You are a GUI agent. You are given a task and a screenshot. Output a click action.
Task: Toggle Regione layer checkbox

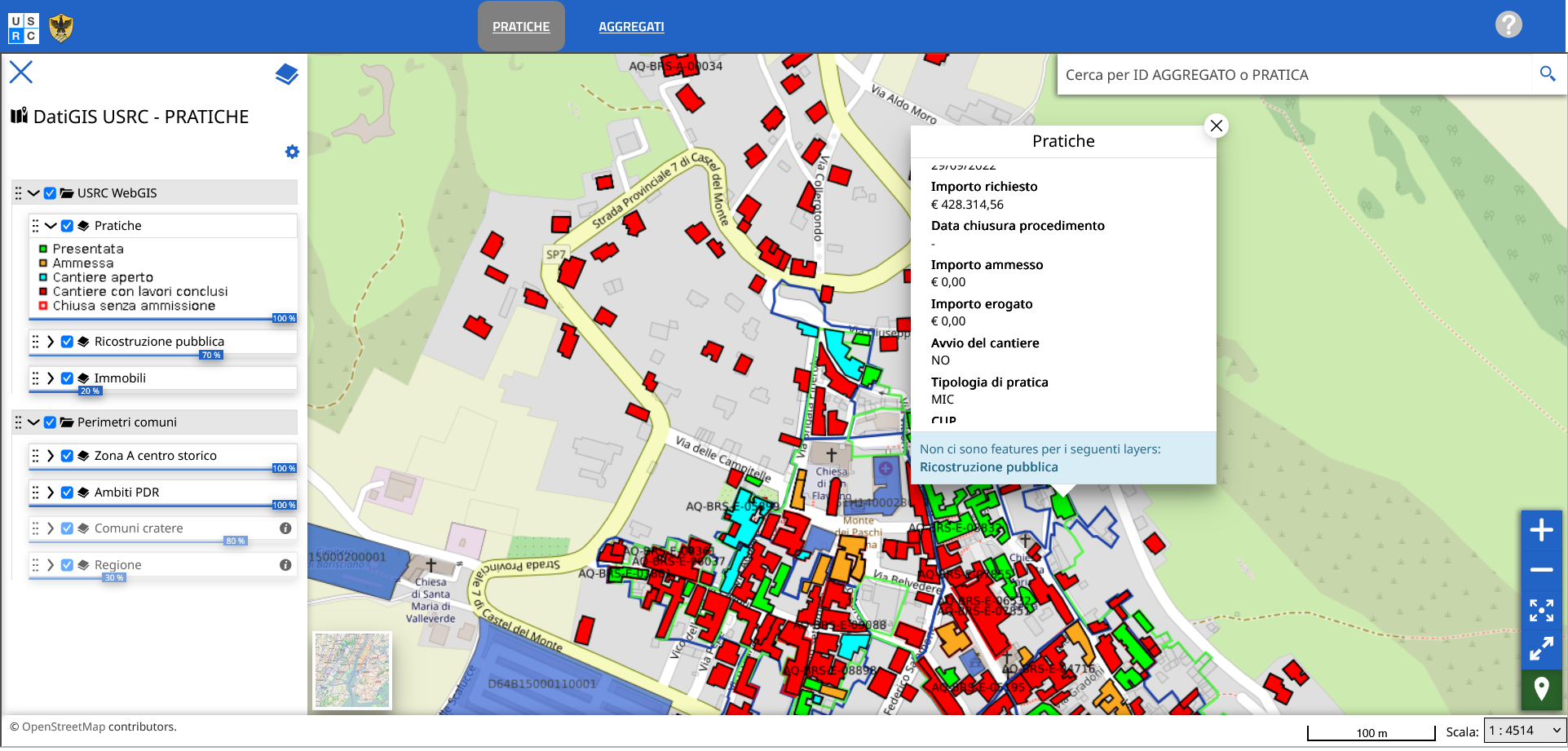[x=67, y=565]
